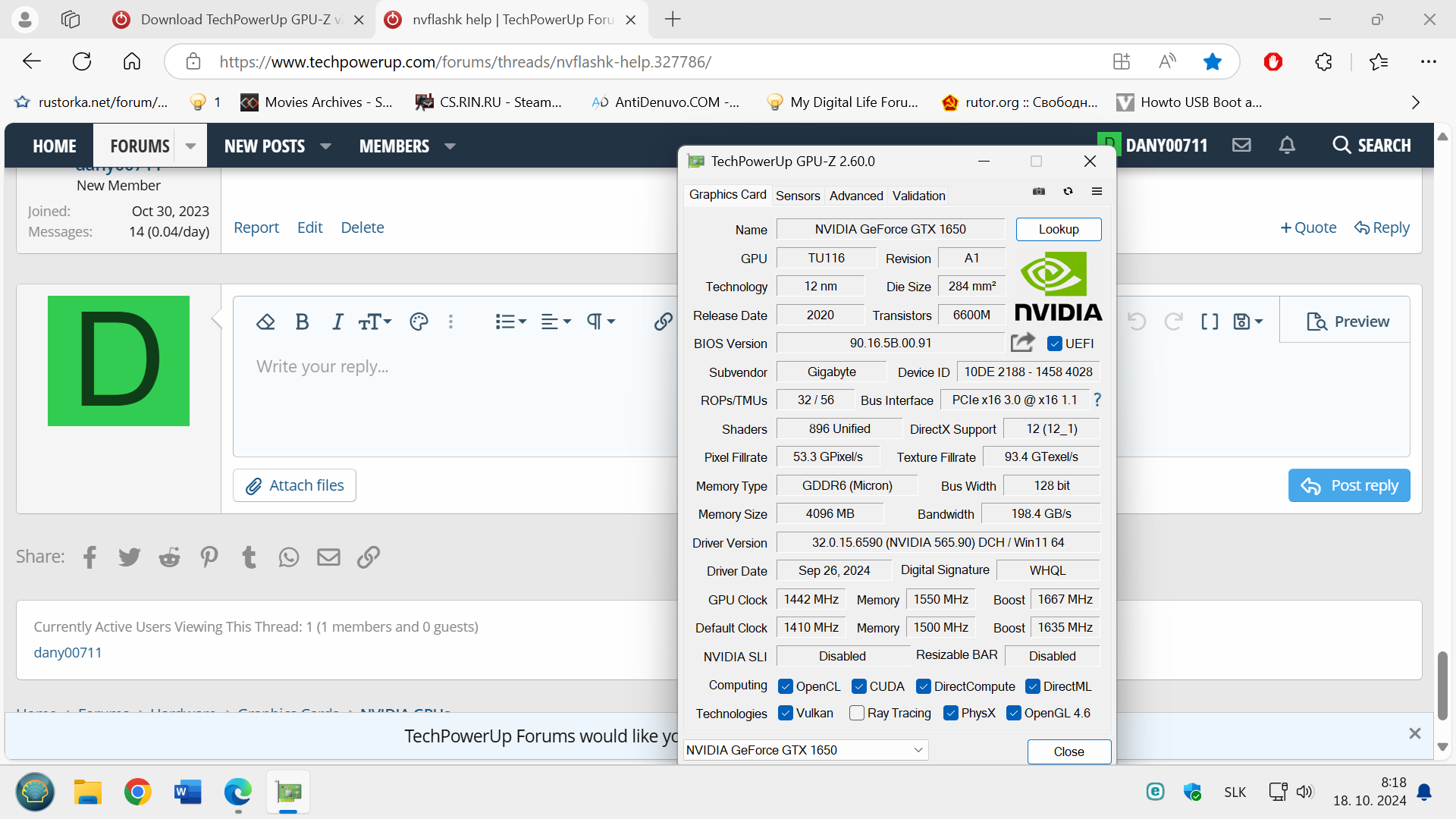Open the GPU selection dropdown in GPU-Z
Screen dimensions: 1456x819
pyautogui.click(x=805, y=750)
